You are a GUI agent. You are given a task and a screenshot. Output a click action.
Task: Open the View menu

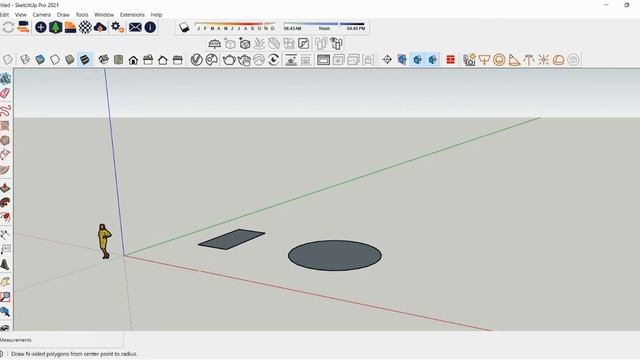point(20,15)
